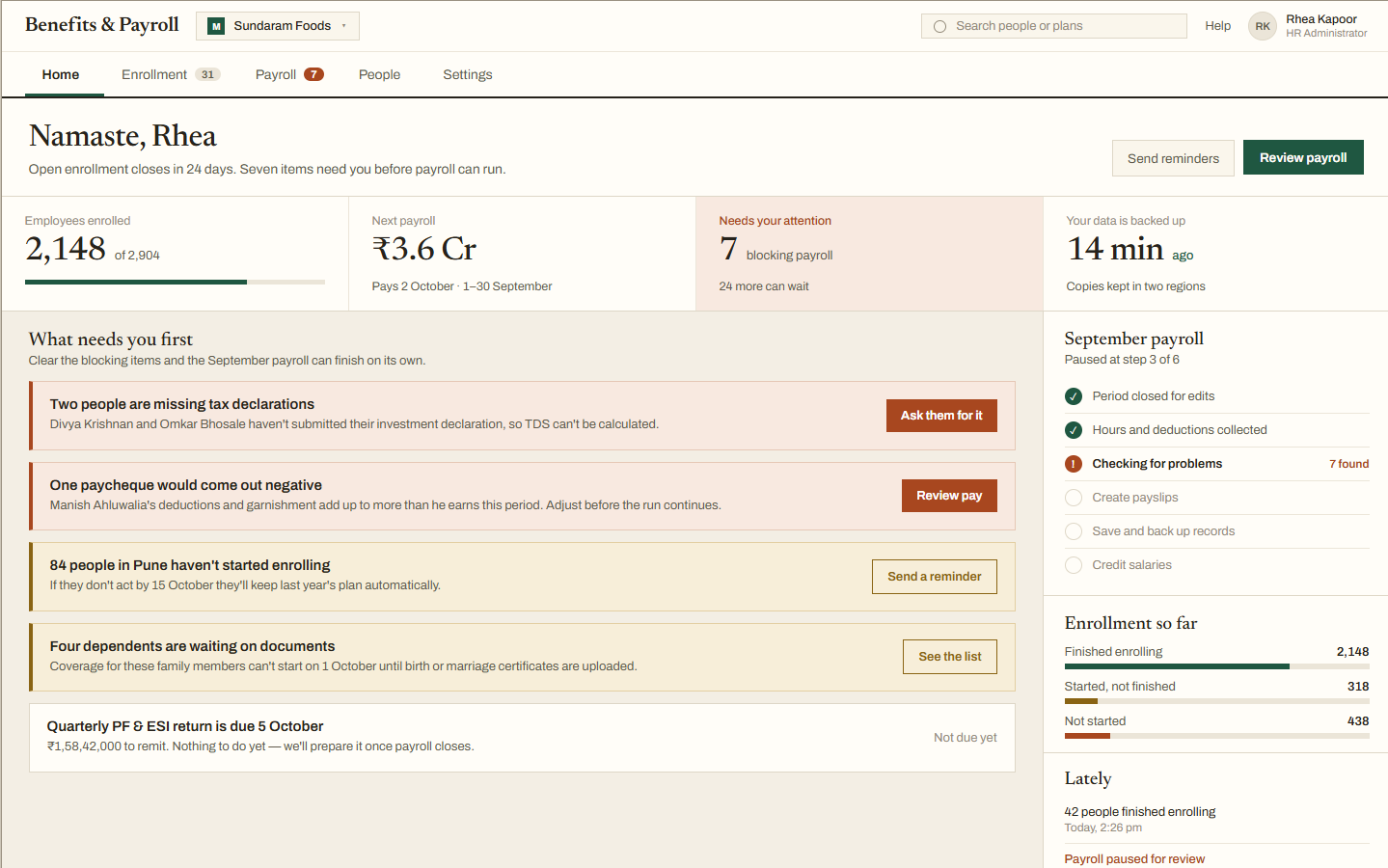Open the Settings tab
The height and width of the screenshot is (868, 1388).
[468, 74]
